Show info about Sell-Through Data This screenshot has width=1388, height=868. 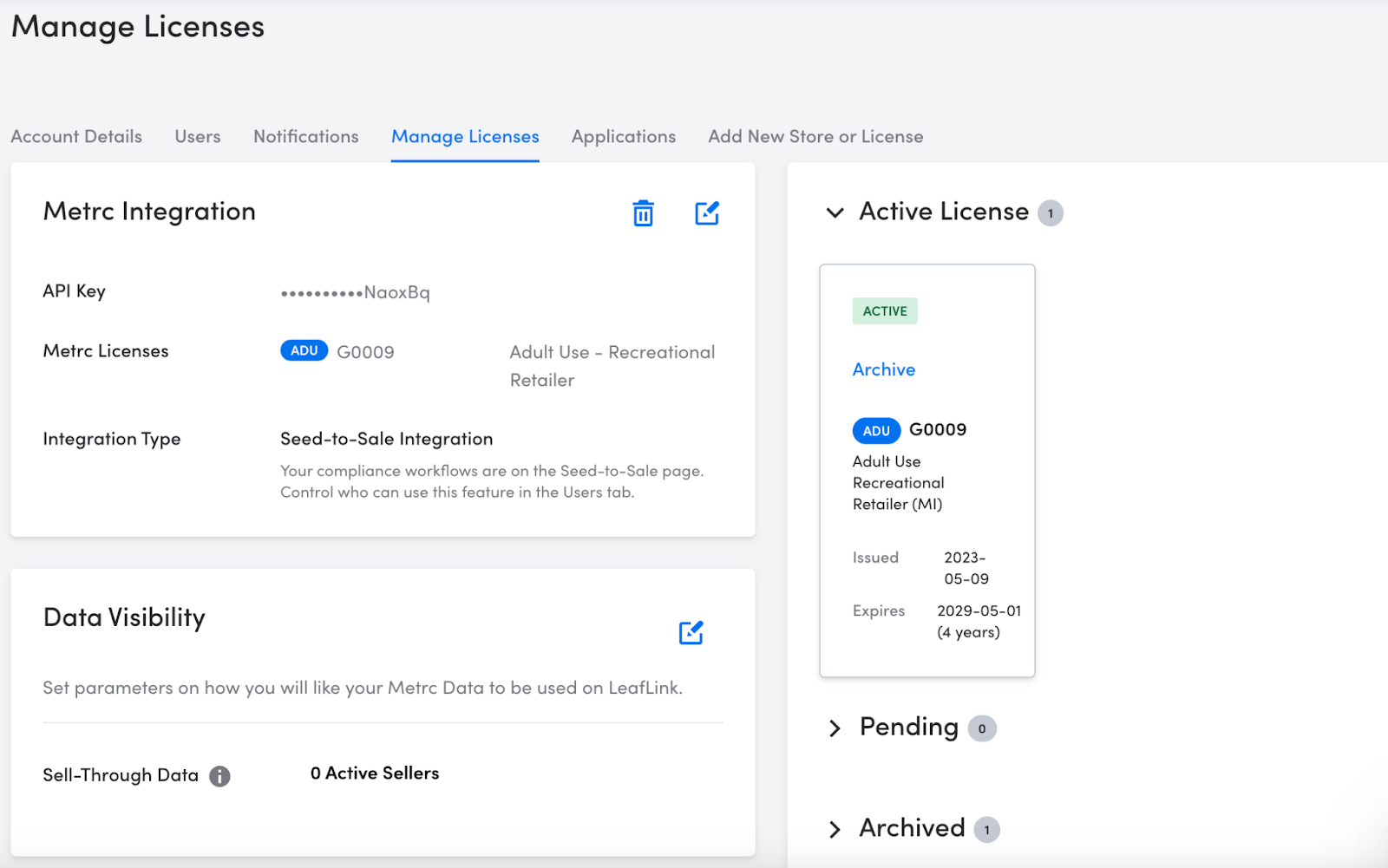[220, 776]
